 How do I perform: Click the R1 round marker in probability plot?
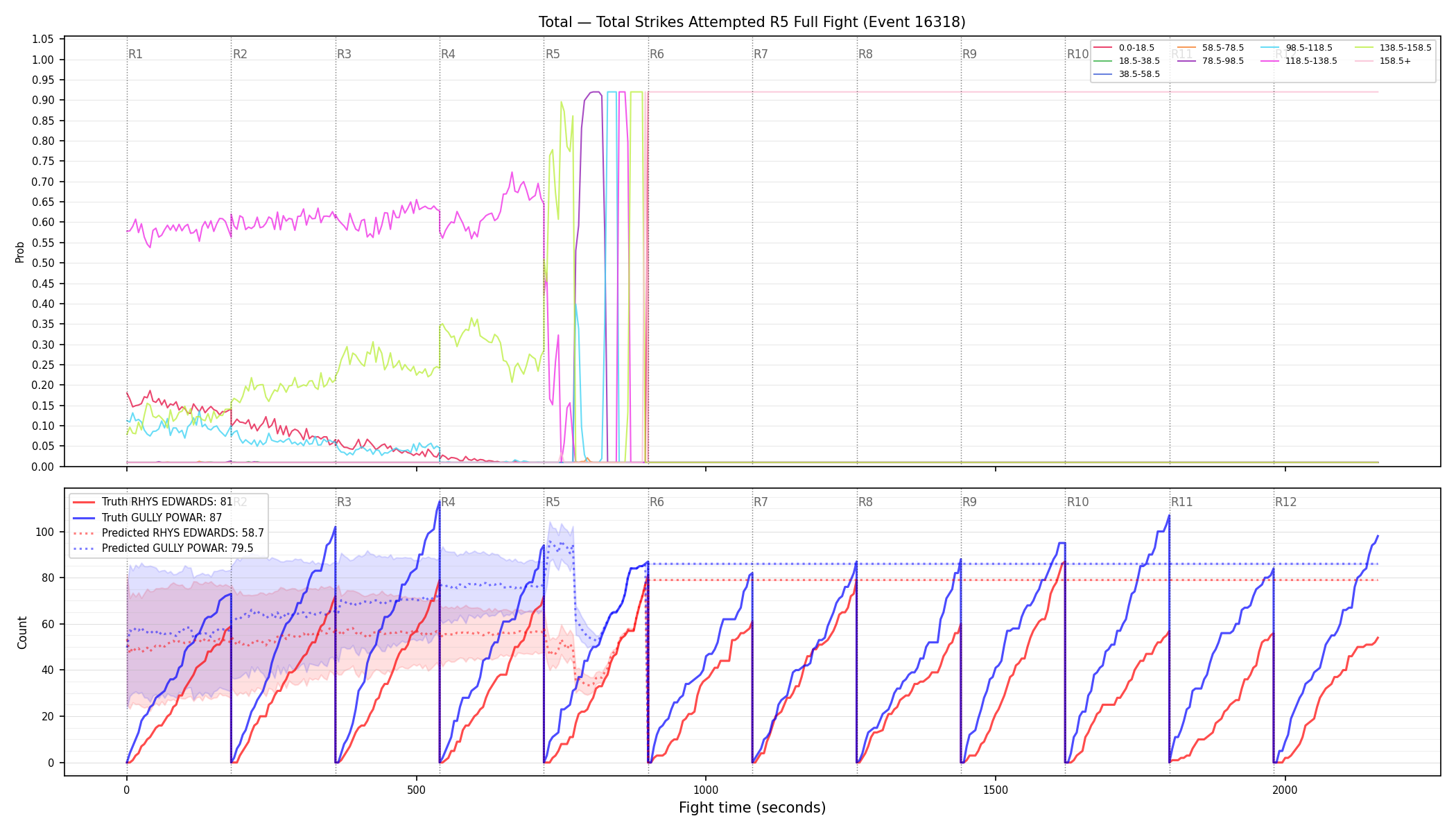pos(135,54)
